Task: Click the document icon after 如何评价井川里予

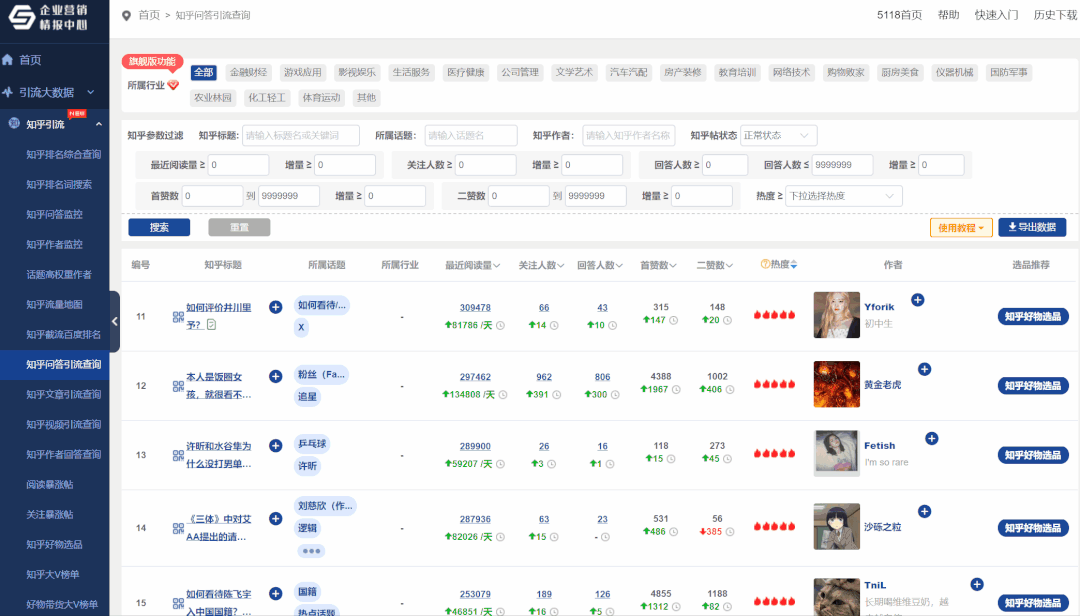Action: 211,325
